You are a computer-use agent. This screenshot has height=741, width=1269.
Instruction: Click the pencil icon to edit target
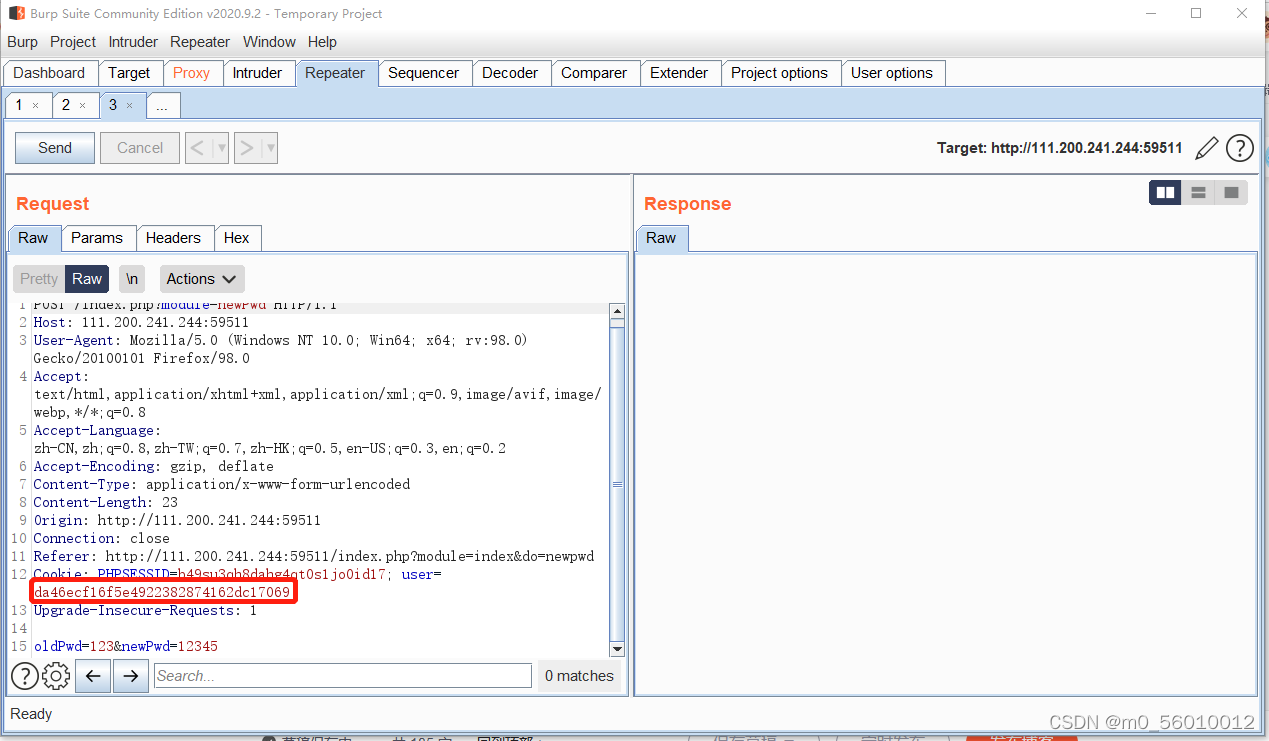pos(1207,148)
